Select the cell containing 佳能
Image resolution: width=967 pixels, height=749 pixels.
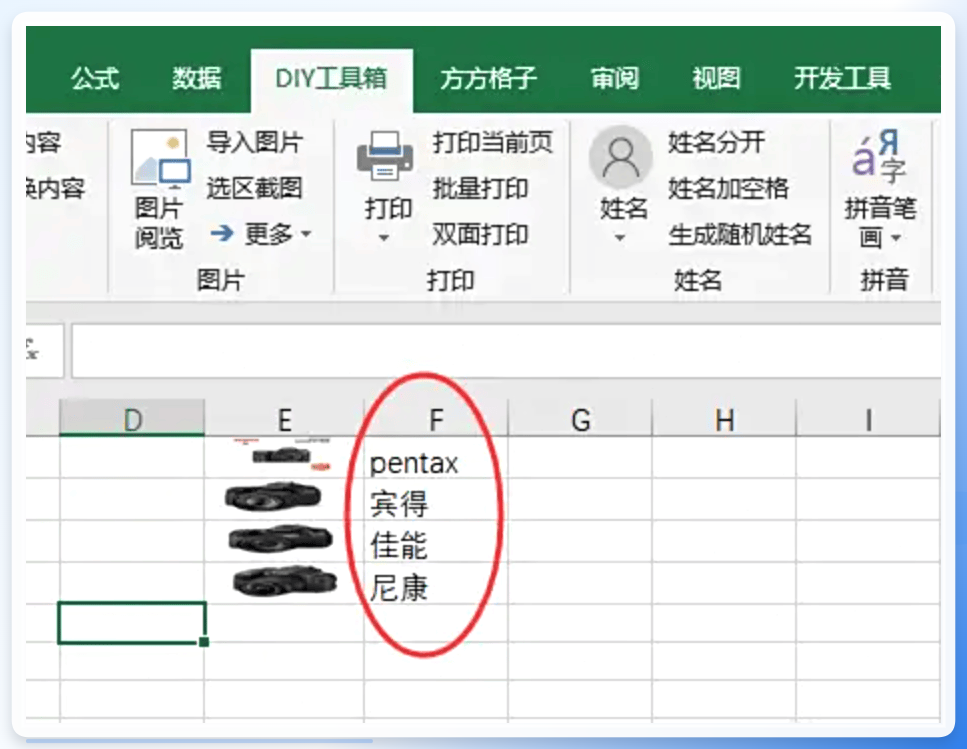tap(436, 541)
